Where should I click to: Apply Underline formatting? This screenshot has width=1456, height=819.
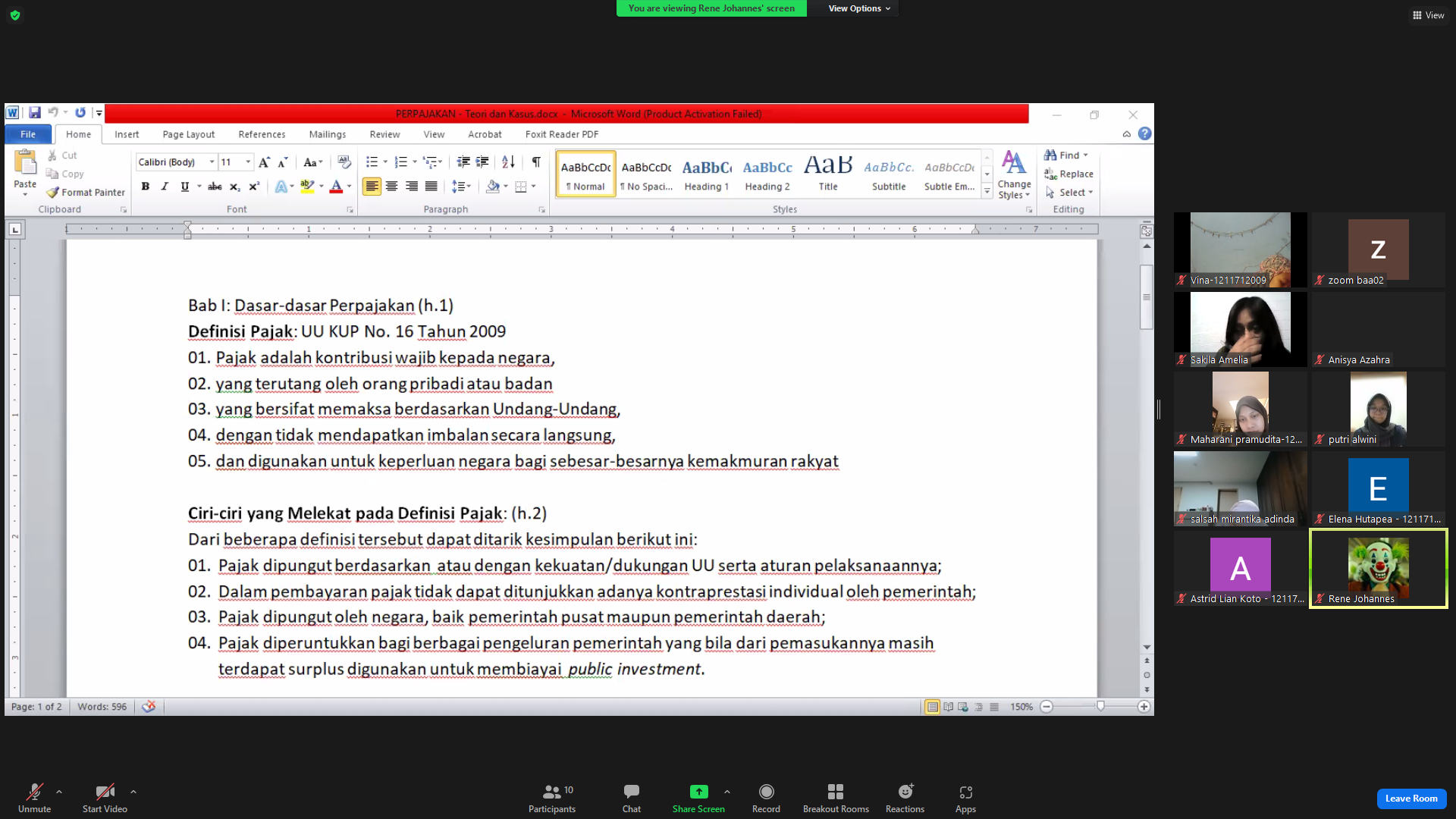point(184,187)
